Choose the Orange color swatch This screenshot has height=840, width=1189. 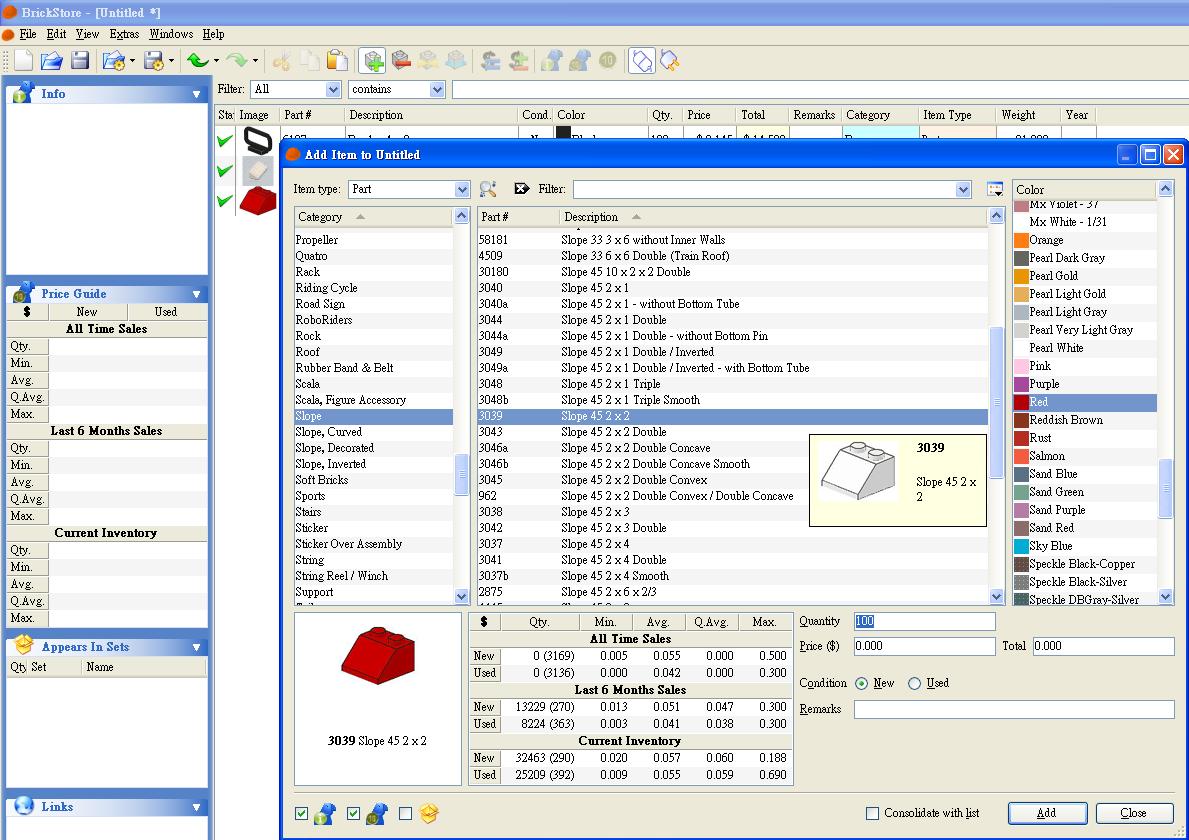[x=1021, y=240]
